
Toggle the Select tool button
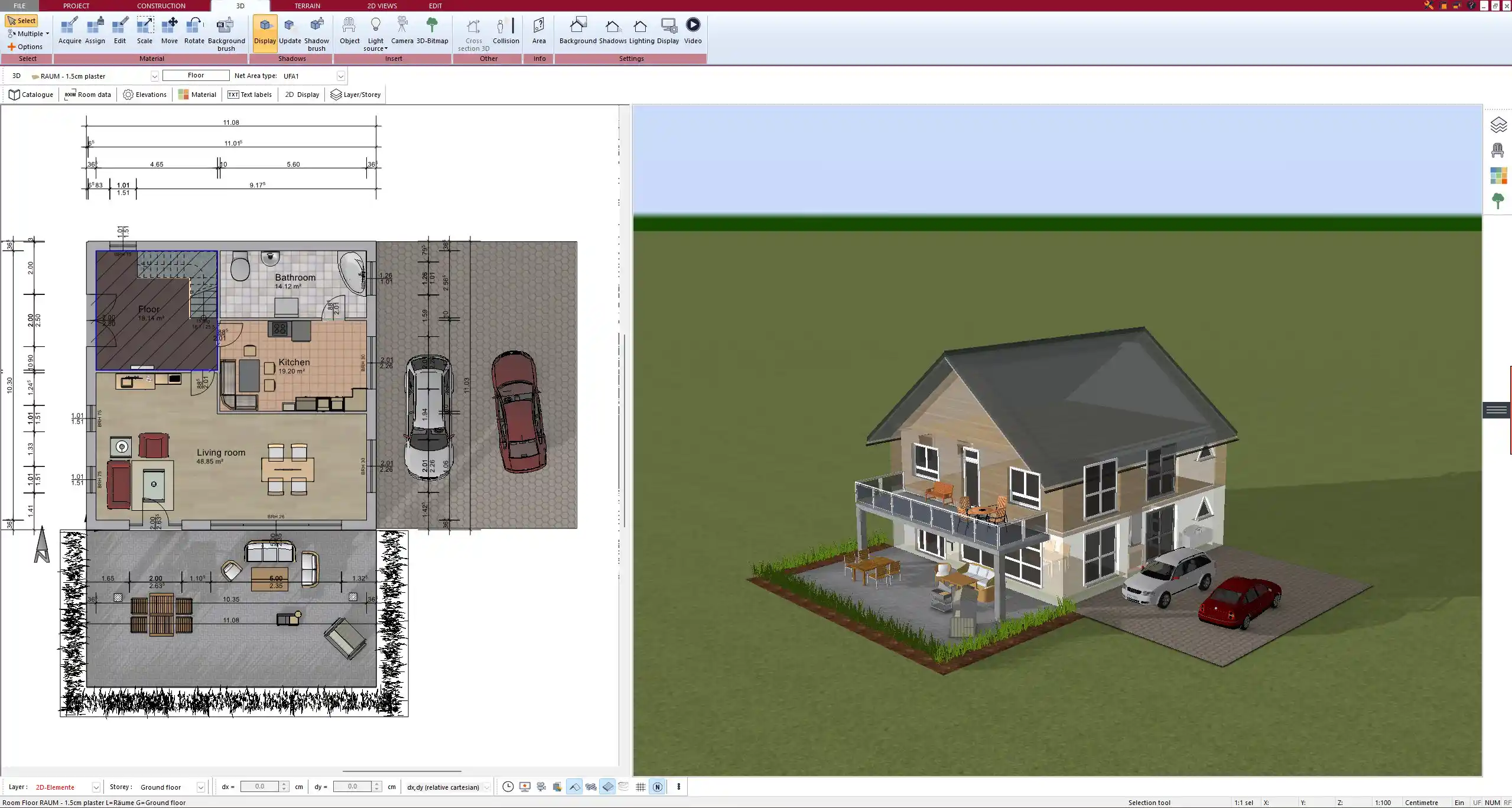point(21,21)
